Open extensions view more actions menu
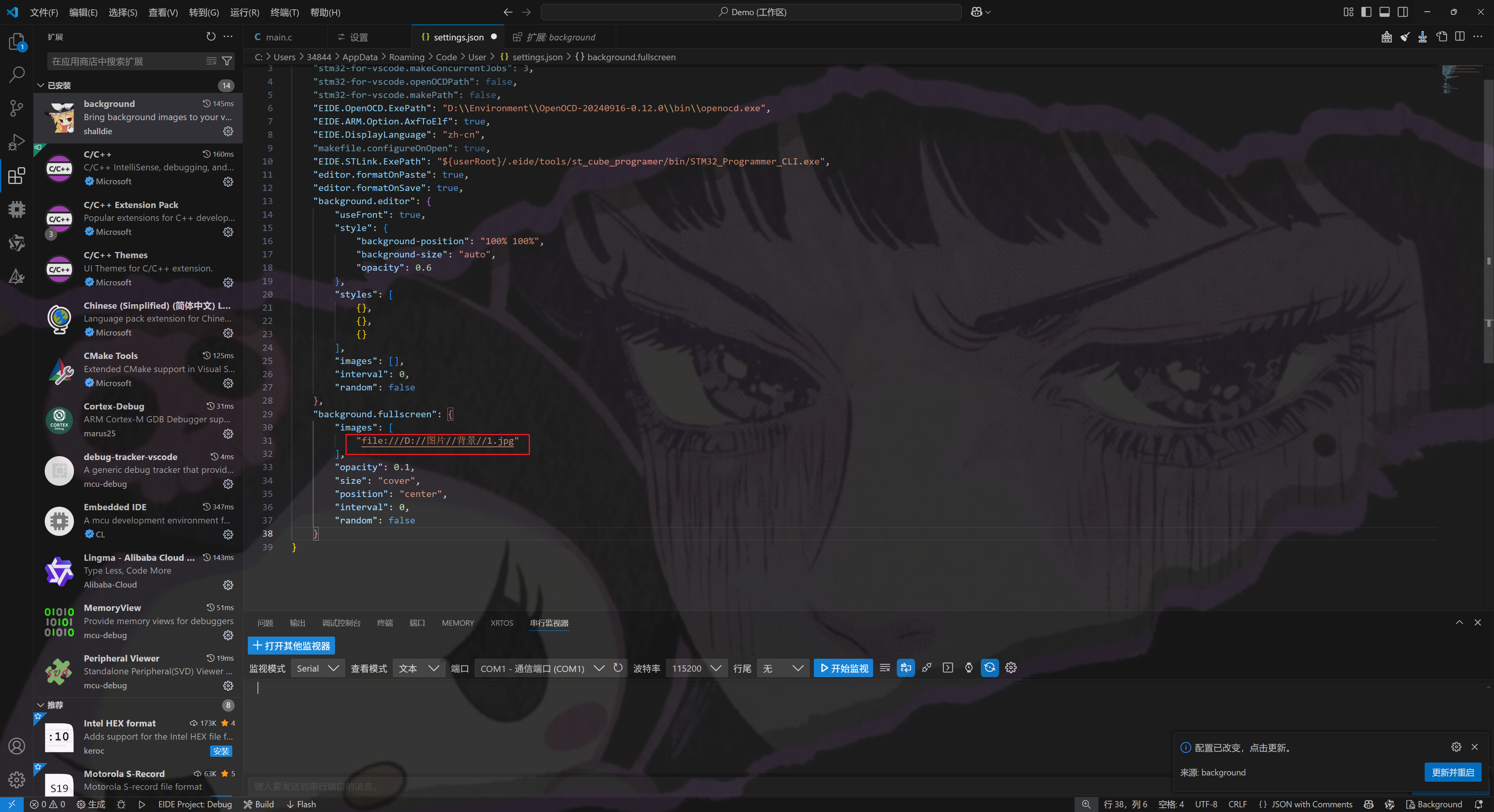The height and width of the screenshot is (812, 1494). coord(228,37)
